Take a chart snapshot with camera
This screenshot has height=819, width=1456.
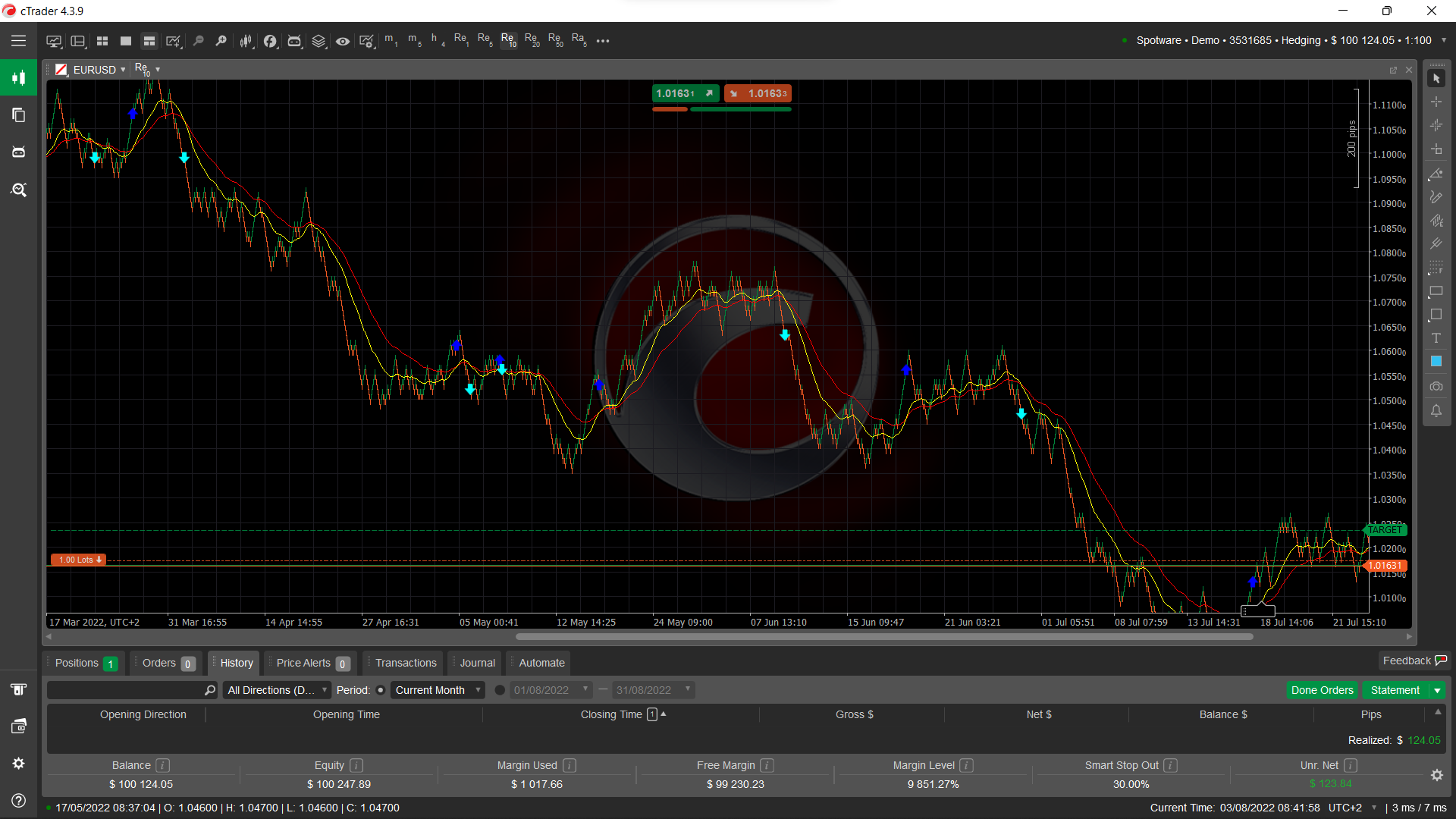click(x=1436, y=387)
